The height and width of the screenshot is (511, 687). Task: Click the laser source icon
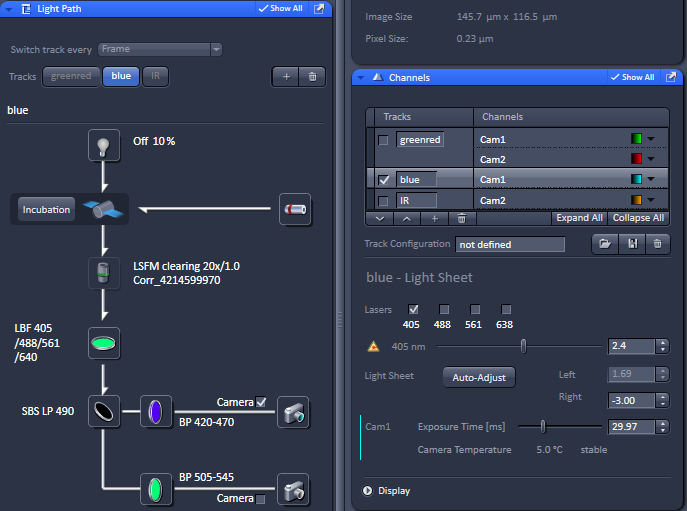[295, 210]
